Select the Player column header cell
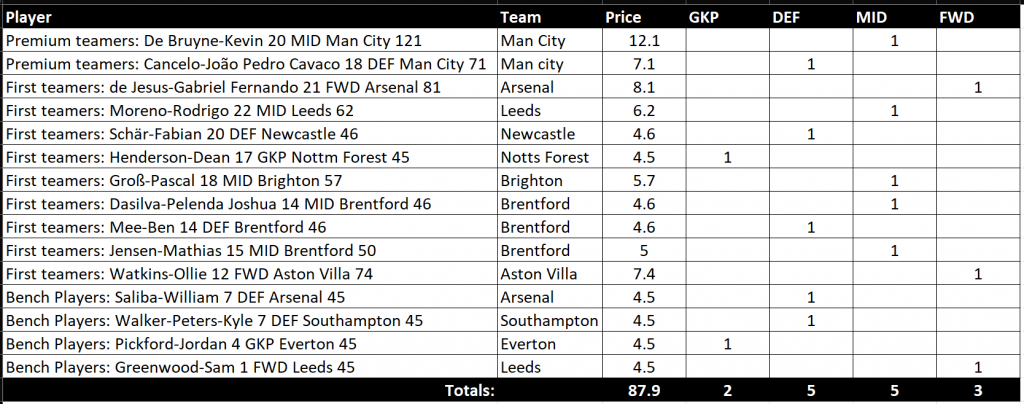This screenshot has width=1024, height=404. point(250,18)
